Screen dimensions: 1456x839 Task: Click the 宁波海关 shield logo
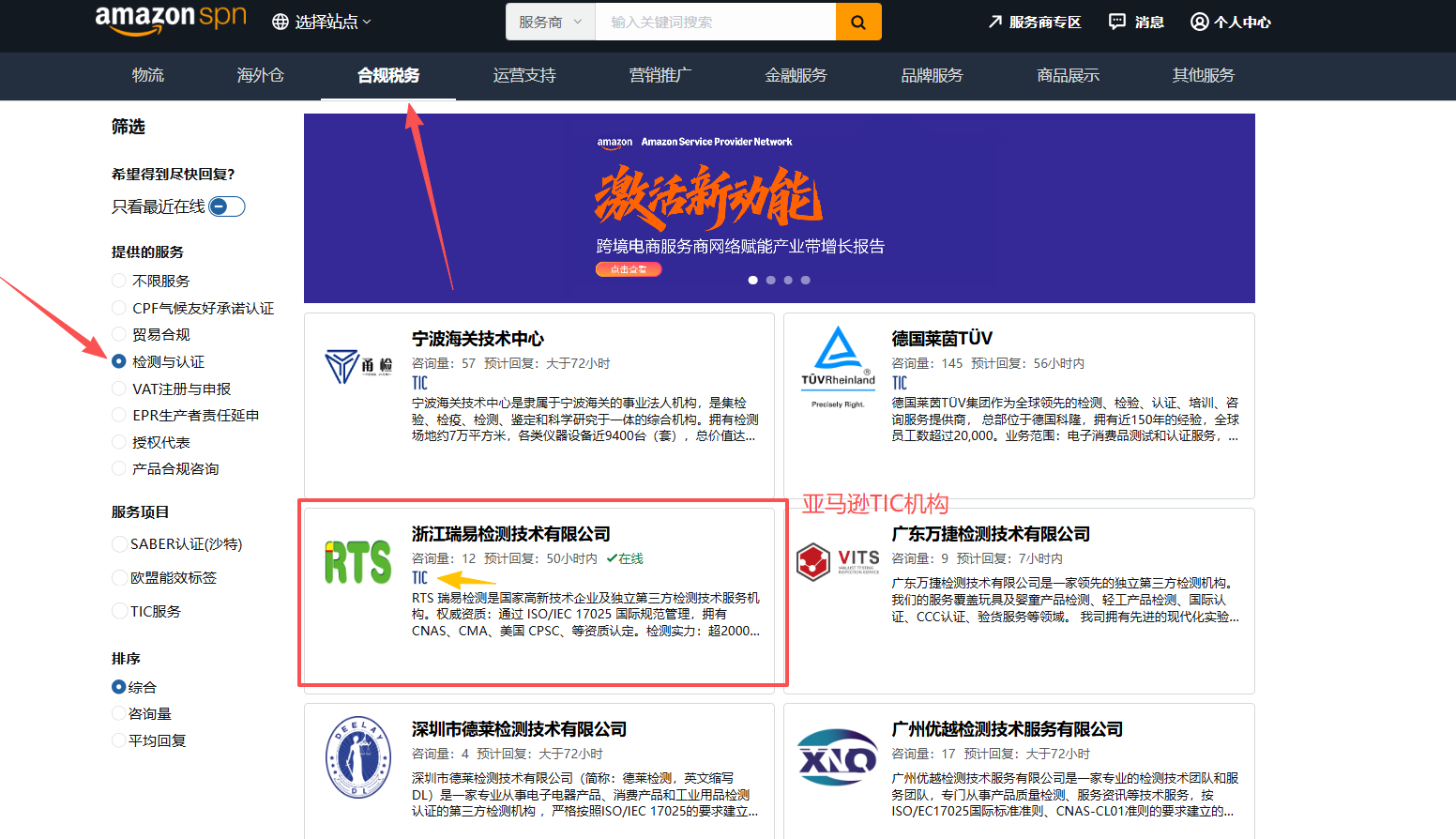click(357, 366)
